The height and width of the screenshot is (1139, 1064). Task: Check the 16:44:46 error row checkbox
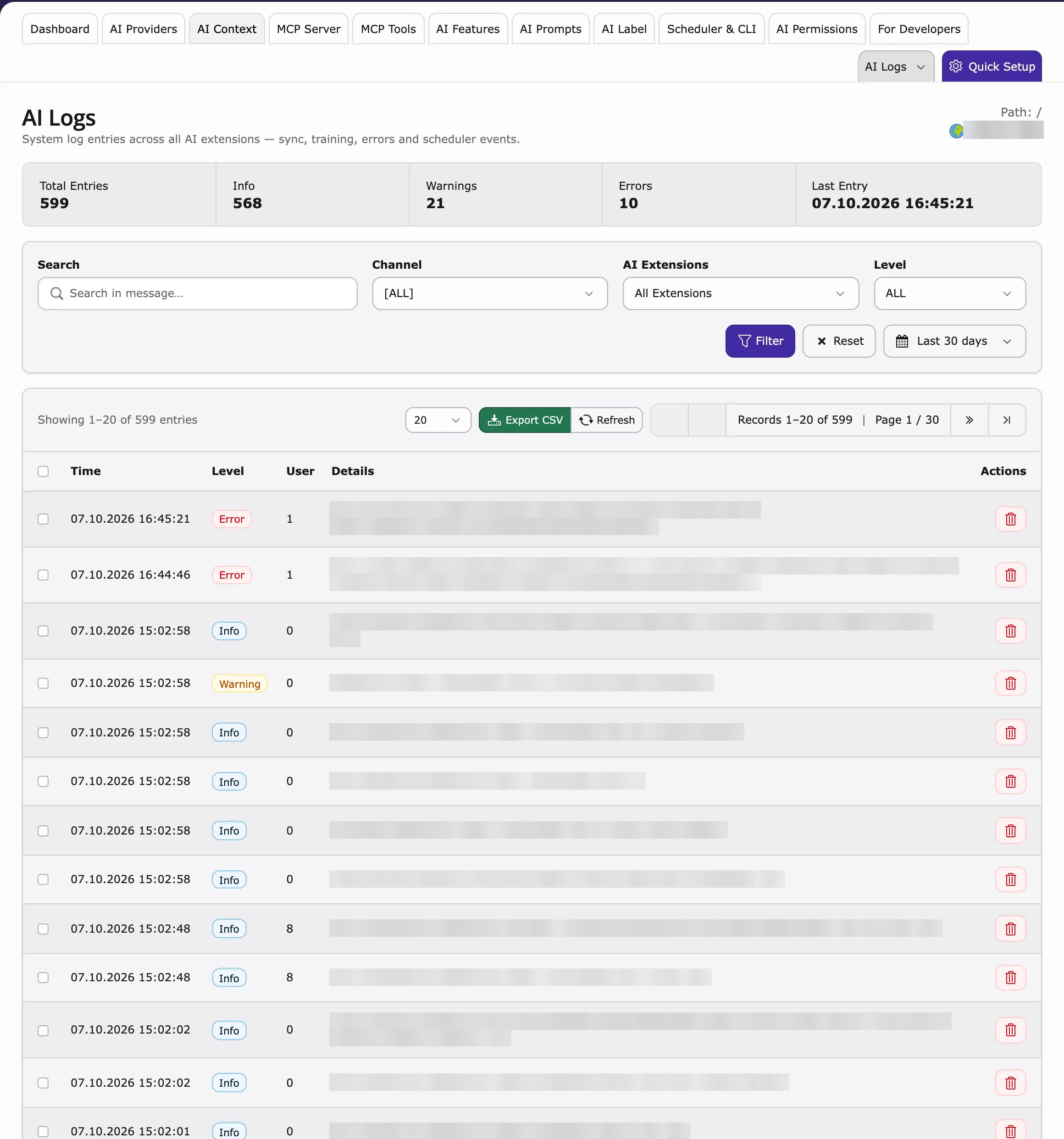tap(43, 575)
